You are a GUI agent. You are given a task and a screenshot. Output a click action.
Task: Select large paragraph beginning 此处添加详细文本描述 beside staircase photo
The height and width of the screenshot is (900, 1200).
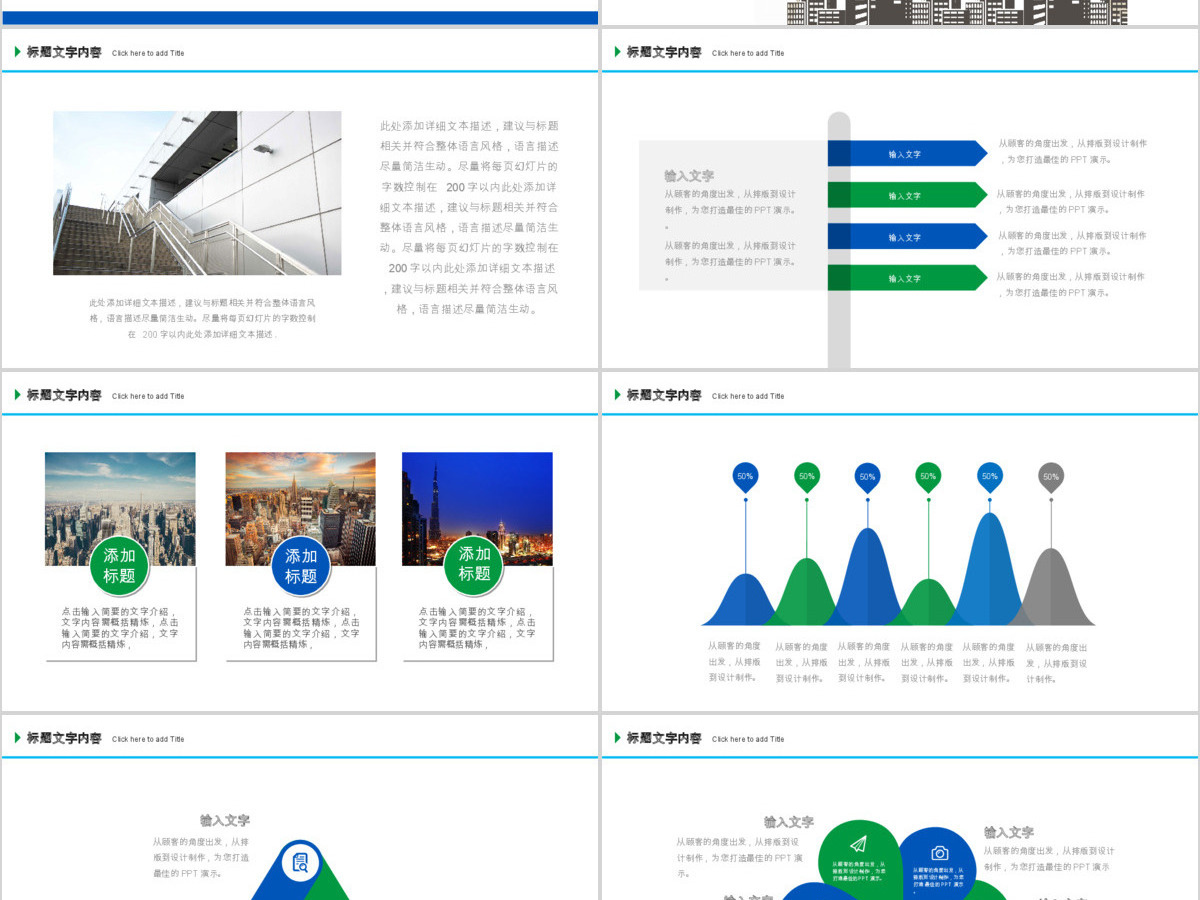click(x=469, y=217)
